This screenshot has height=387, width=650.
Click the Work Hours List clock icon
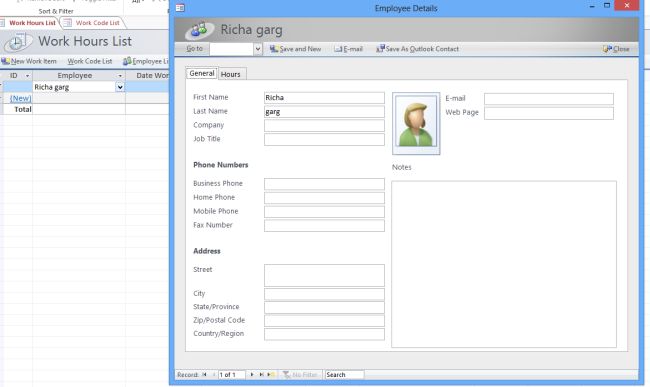(x=17, y=42)
